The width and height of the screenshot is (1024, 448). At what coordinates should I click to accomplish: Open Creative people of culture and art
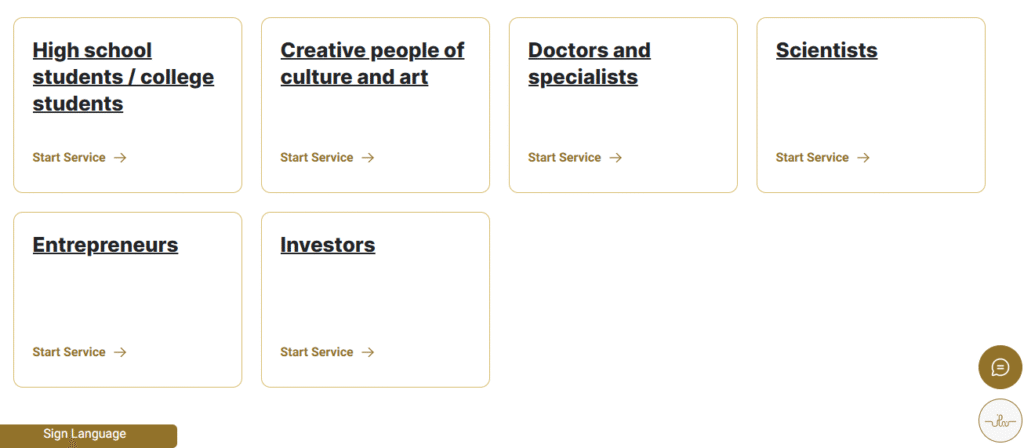(372, 63)
